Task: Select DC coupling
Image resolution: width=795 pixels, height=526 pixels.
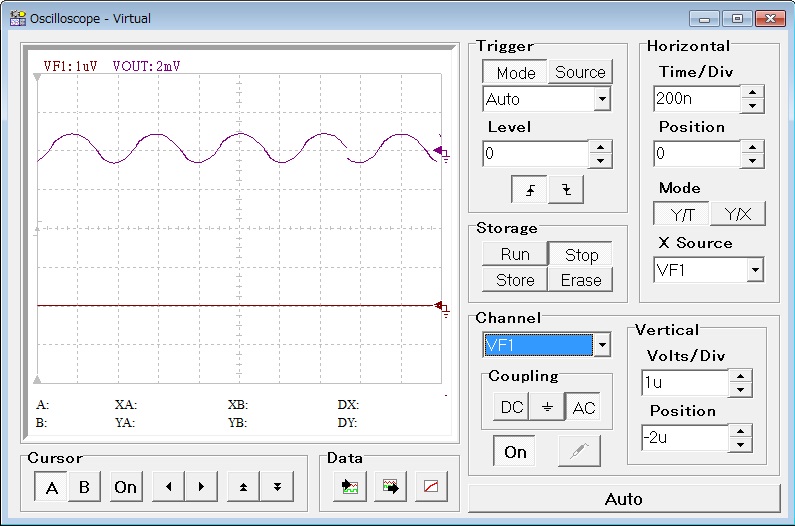Action: tap(512, 407)
